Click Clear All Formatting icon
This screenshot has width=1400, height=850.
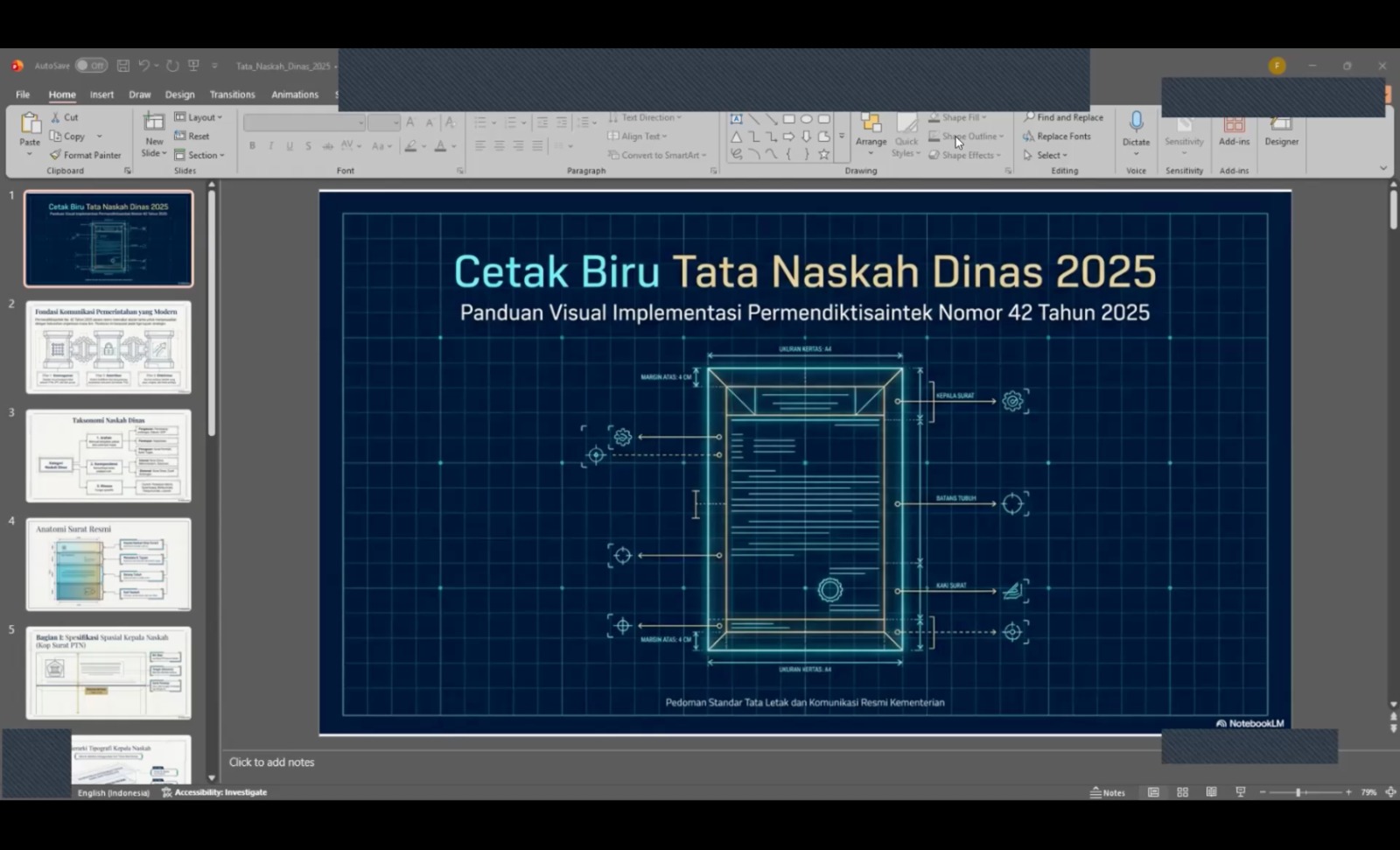tap(450, 123)
